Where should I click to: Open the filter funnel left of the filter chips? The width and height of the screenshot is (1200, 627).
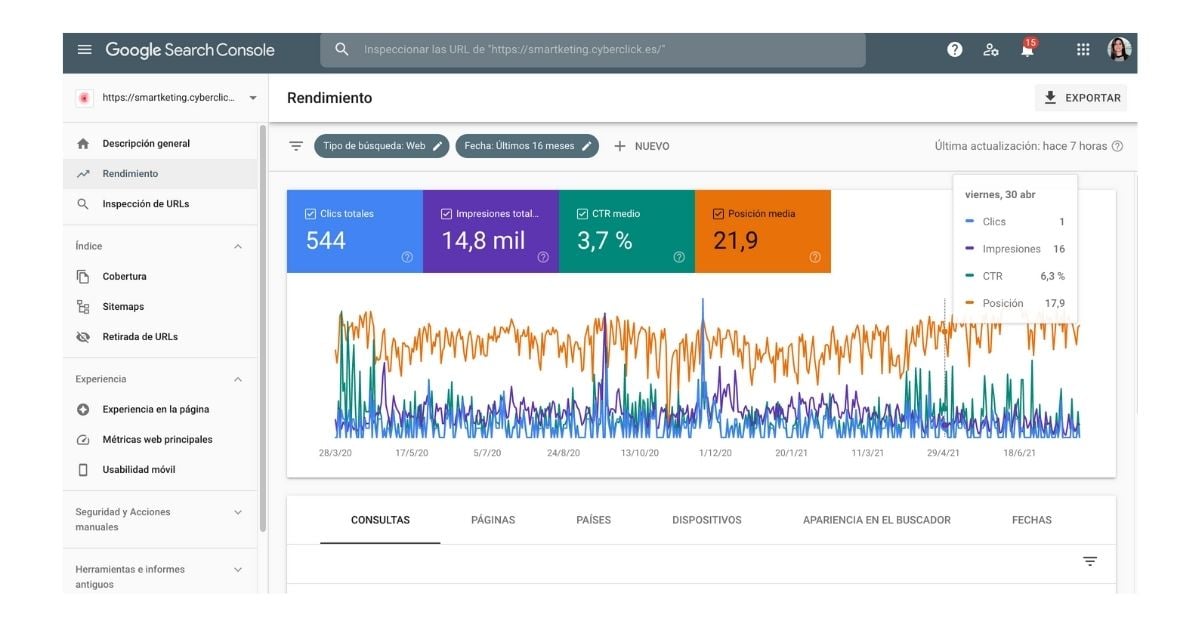(x=296, y=145)
